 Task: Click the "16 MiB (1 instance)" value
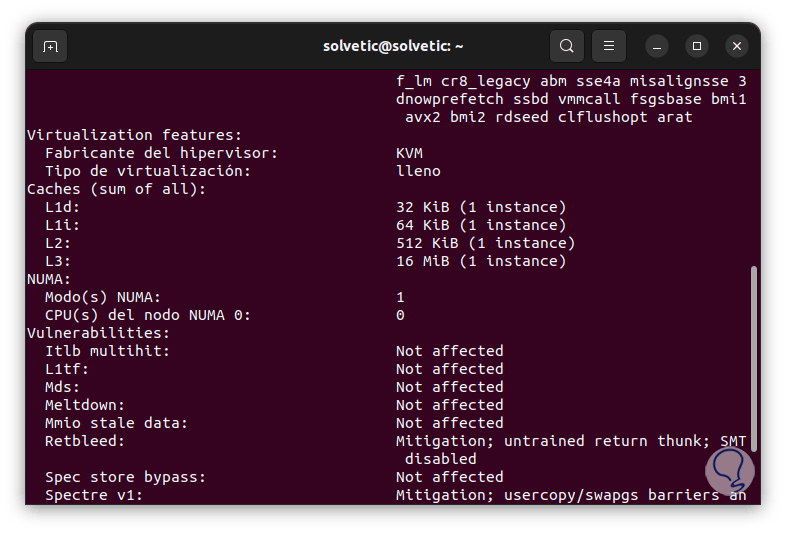click(480, 261)
